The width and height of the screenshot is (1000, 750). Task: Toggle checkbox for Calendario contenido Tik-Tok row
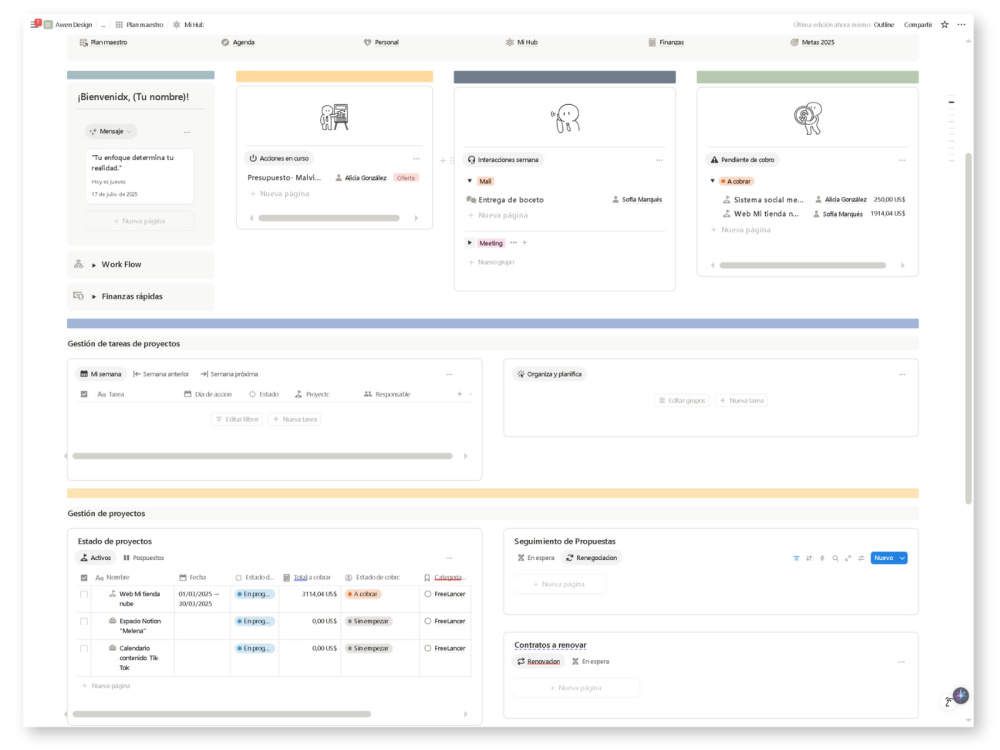[84, 649]
